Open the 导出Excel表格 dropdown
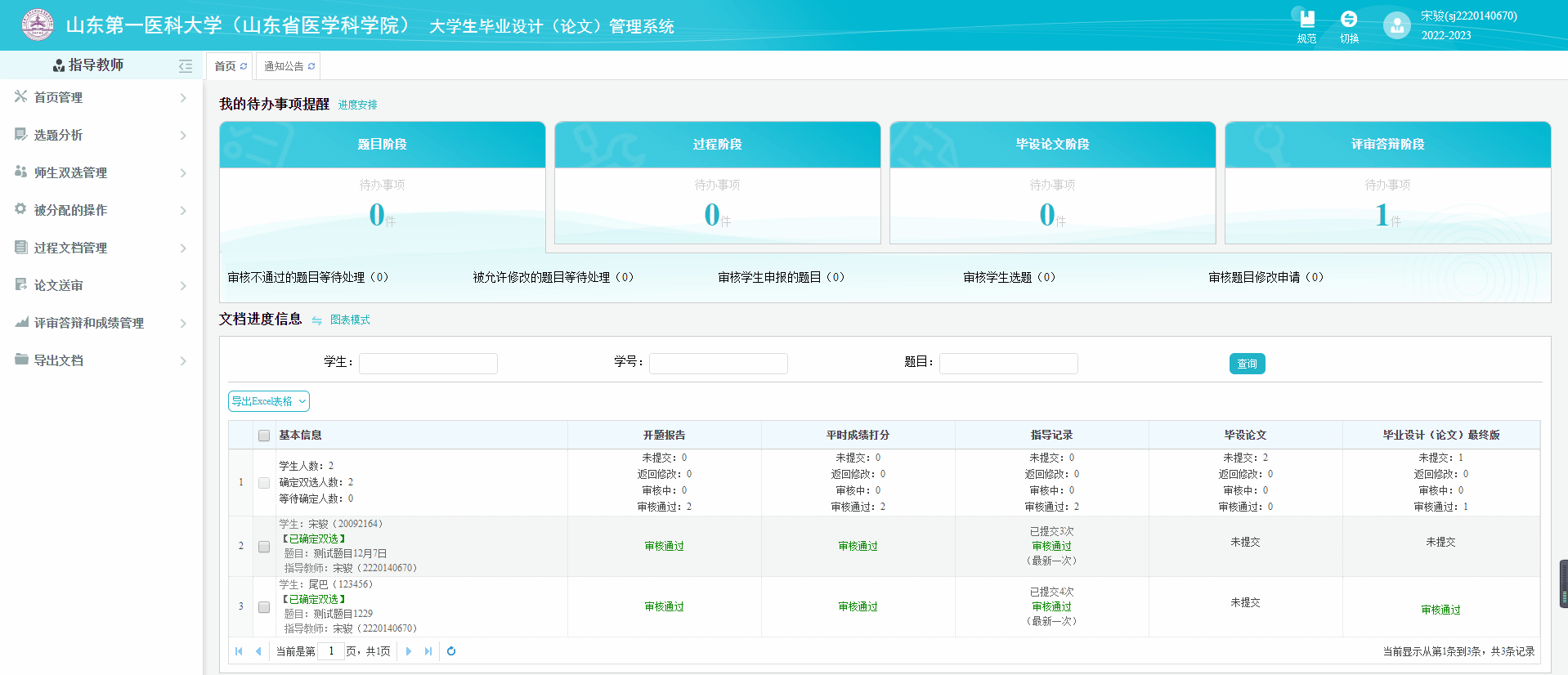This screenshot has height=675, width=1568. point(269,401)
